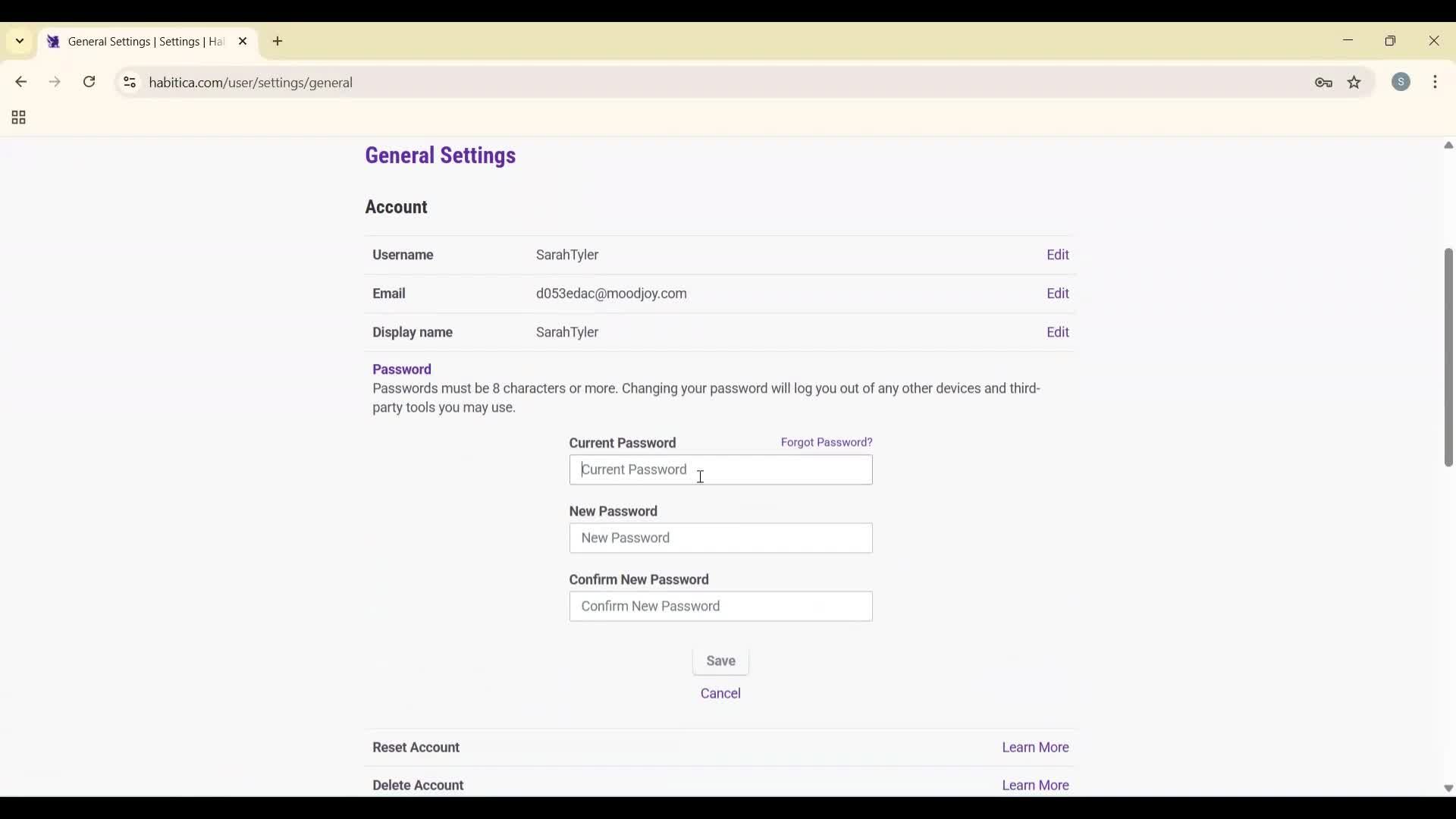Click the profile avatar with letter S
The width and height of the screenshot is (1456, 819).
click(x=1401, y=82)
